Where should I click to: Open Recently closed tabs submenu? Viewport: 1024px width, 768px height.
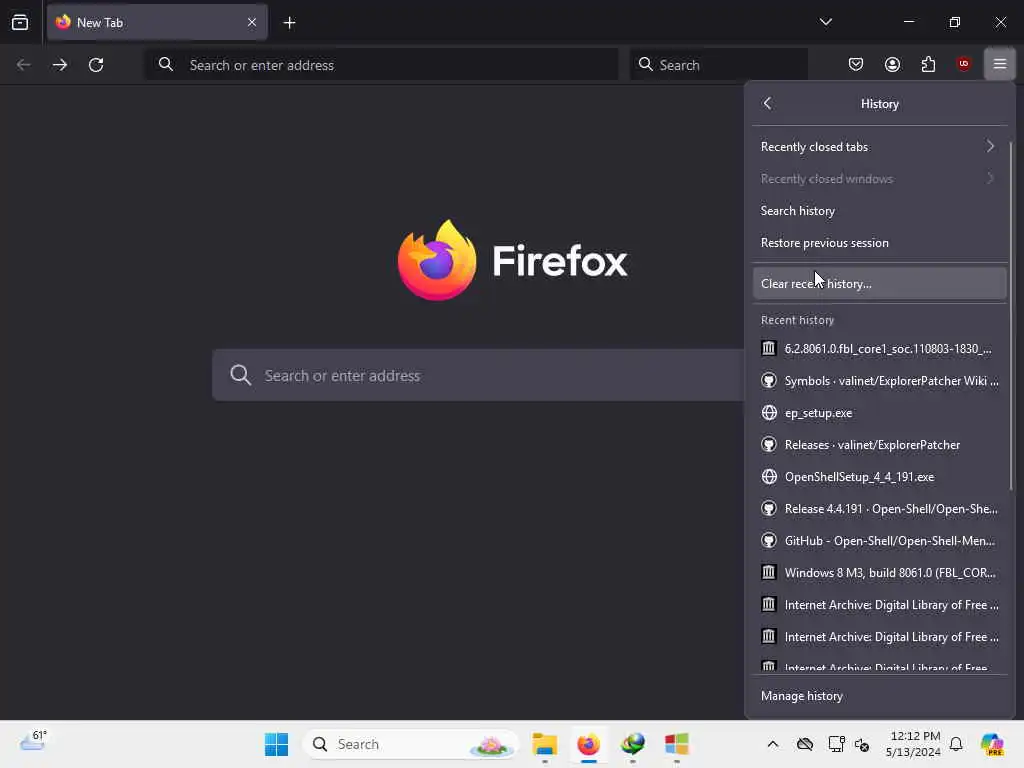879,147
